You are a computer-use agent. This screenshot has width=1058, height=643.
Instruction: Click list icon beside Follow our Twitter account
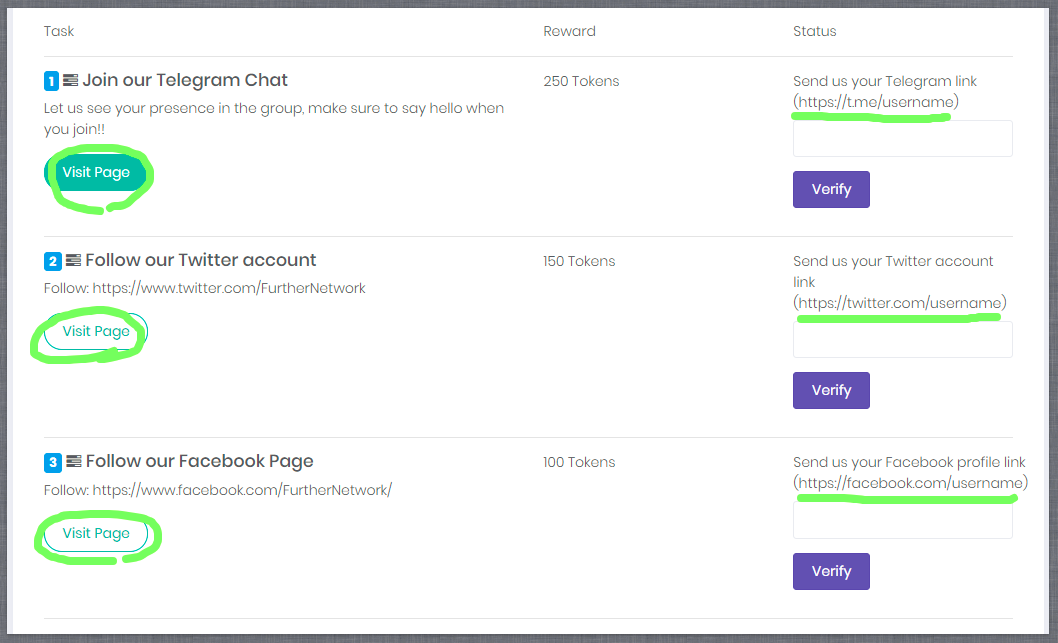tap(73, 261)
